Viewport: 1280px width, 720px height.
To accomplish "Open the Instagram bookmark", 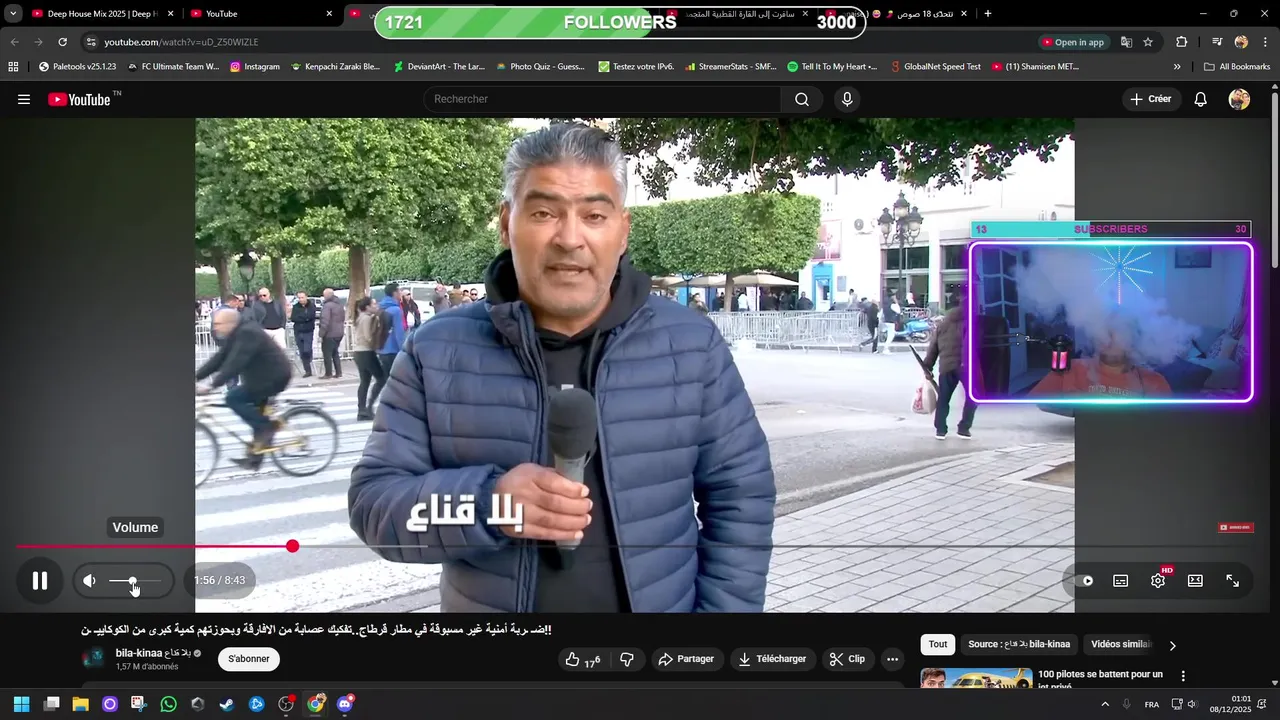I will coord(255,67).
